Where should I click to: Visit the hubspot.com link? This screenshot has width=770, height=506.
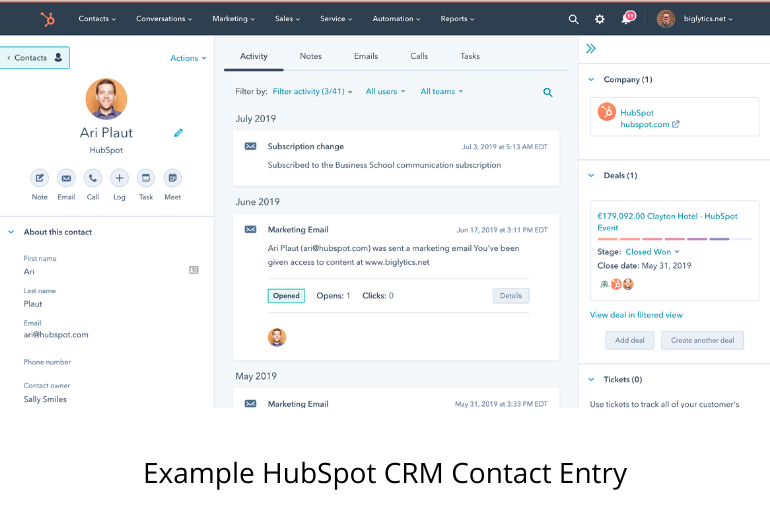pos(644,124)
